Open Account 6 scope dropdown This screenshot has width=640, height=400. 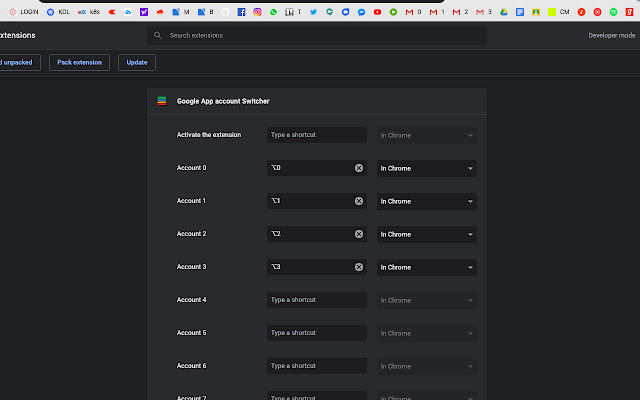(427, 367)
